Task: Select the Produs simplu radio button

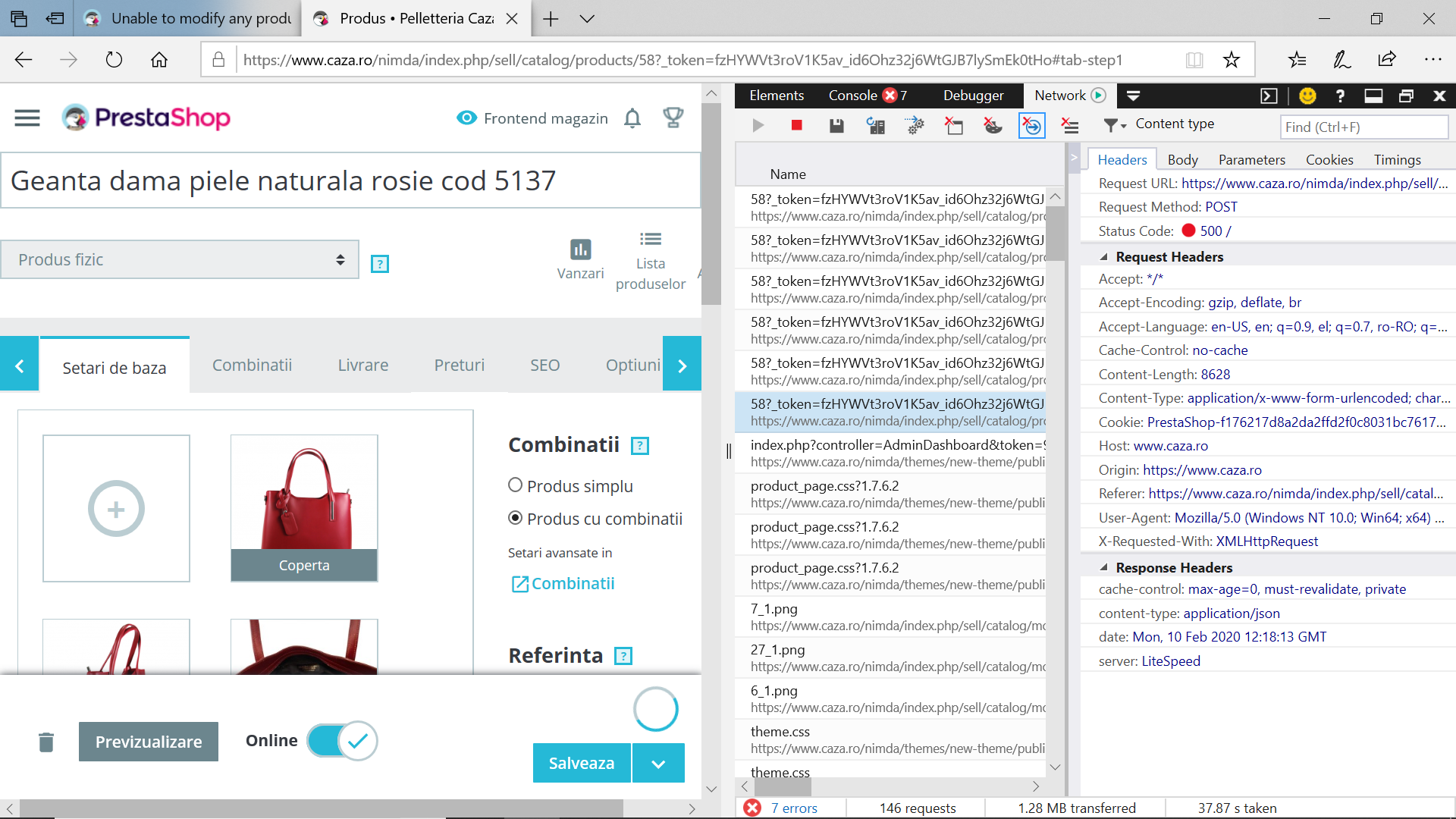Action: click(516, 485)
